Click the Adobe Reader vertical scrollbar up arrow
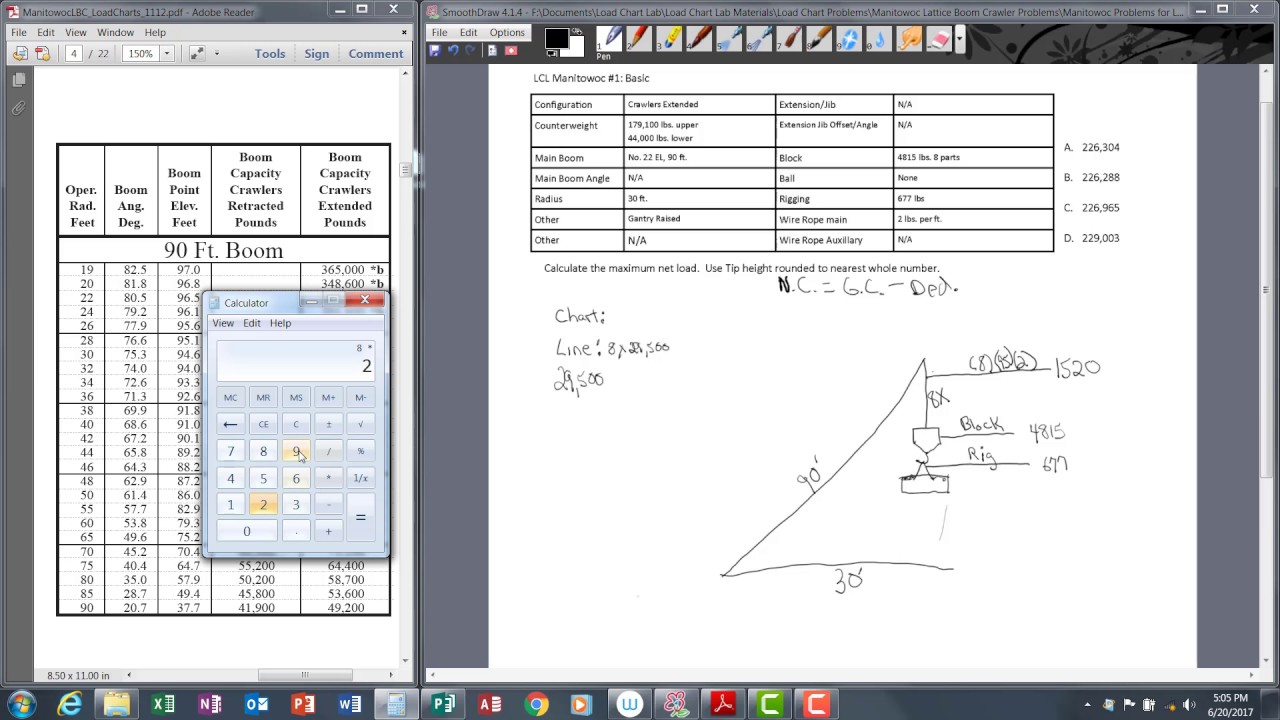Screen dimensions: 1280x720 [405, 75]
